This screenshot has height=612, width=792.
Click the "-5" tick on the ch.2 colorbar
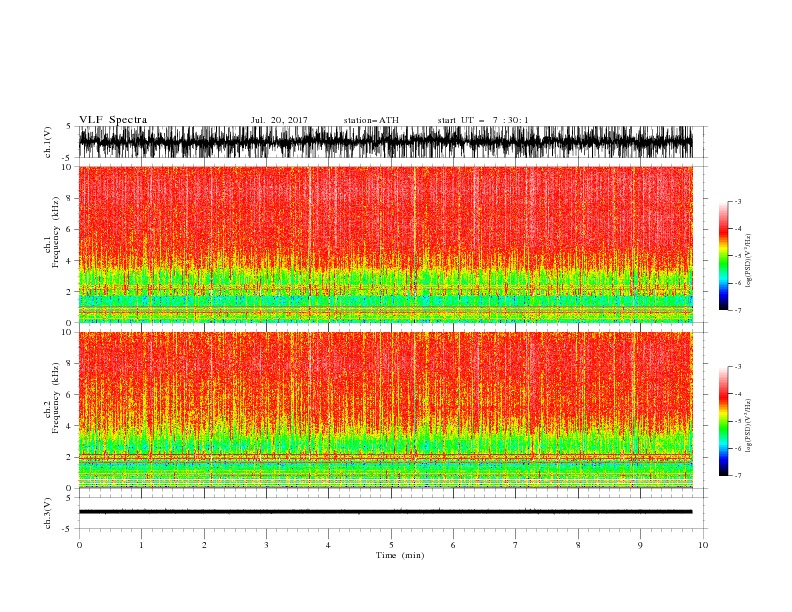[x=737, y=421]
